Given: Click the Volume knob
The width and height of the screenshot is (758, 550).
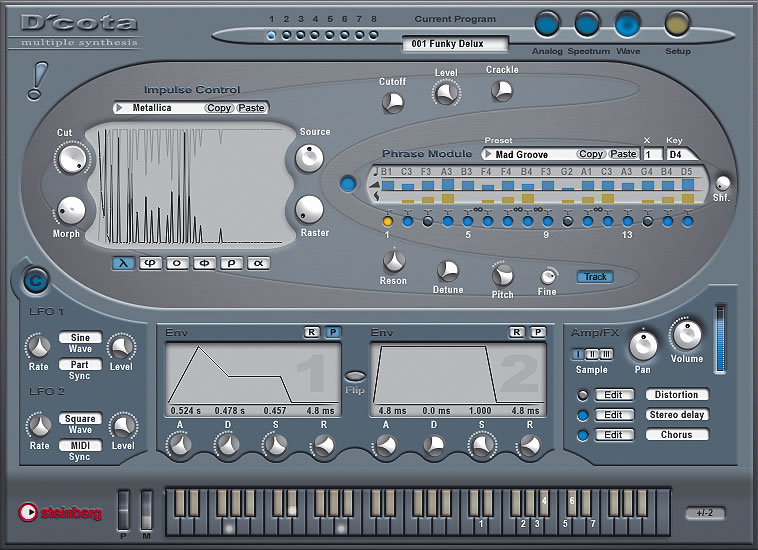Looking at the screenshot, I should click(x=687, y=334).
